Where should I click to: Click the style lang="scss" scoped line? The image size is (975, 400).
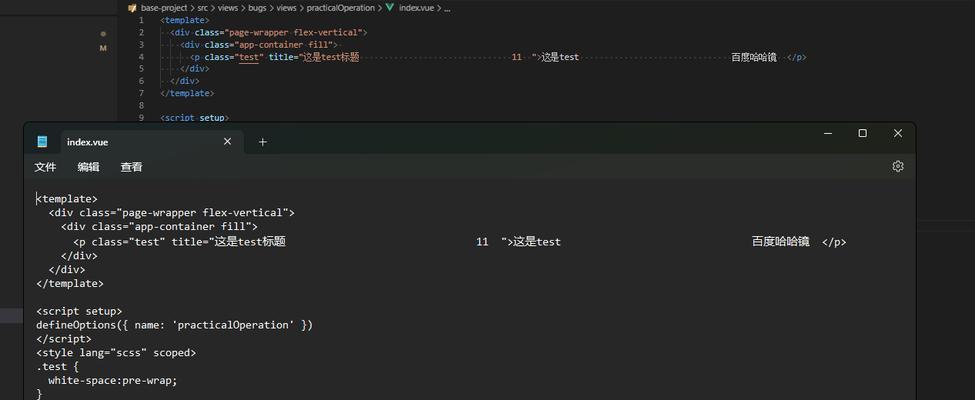point(116,353)
